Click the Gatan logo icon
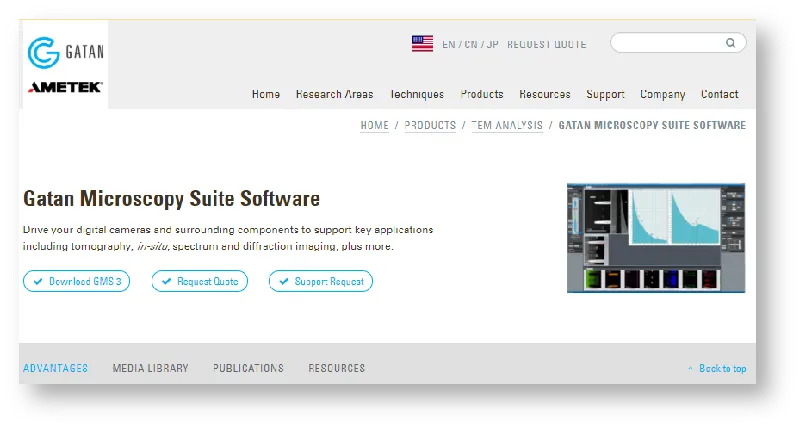The height and width of the screenshot is (430, 802). (x=45, y=52)
